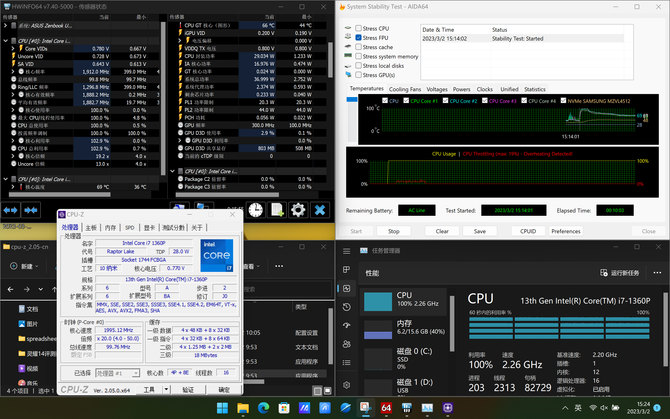Open CPU-Z processor selection dropdown
Image resolution: width=670 pixels, height=419 pixels.
[135, 373]
